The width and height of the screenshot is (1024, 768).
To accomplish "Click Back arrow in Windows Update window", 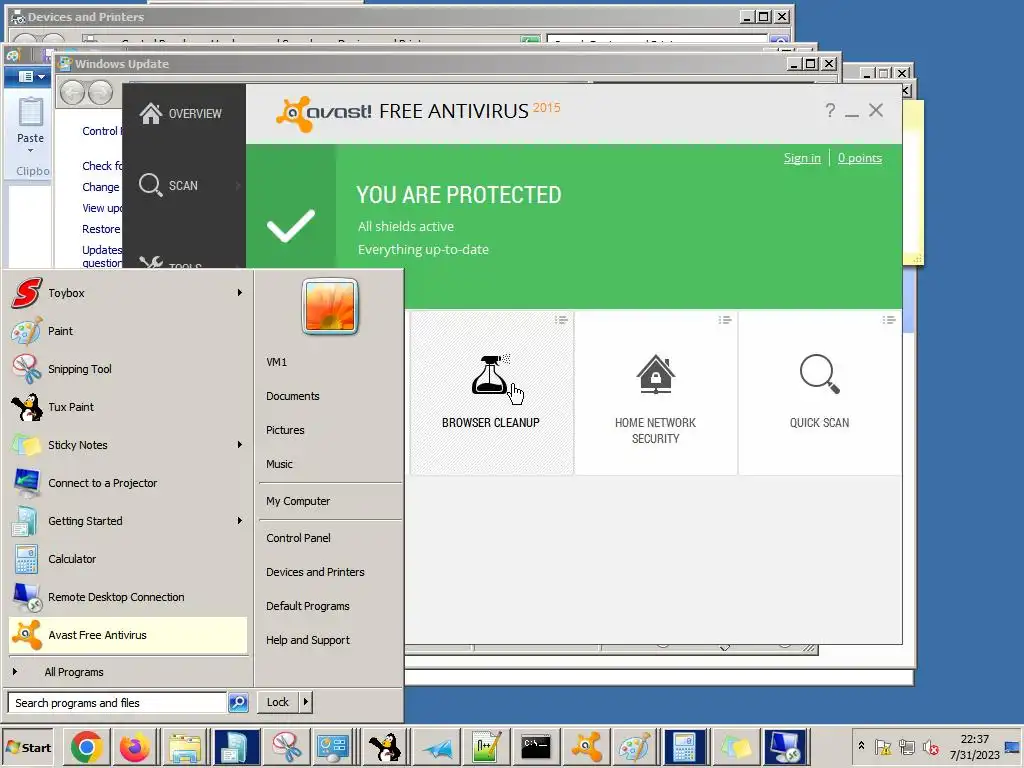I will [72, 93].
